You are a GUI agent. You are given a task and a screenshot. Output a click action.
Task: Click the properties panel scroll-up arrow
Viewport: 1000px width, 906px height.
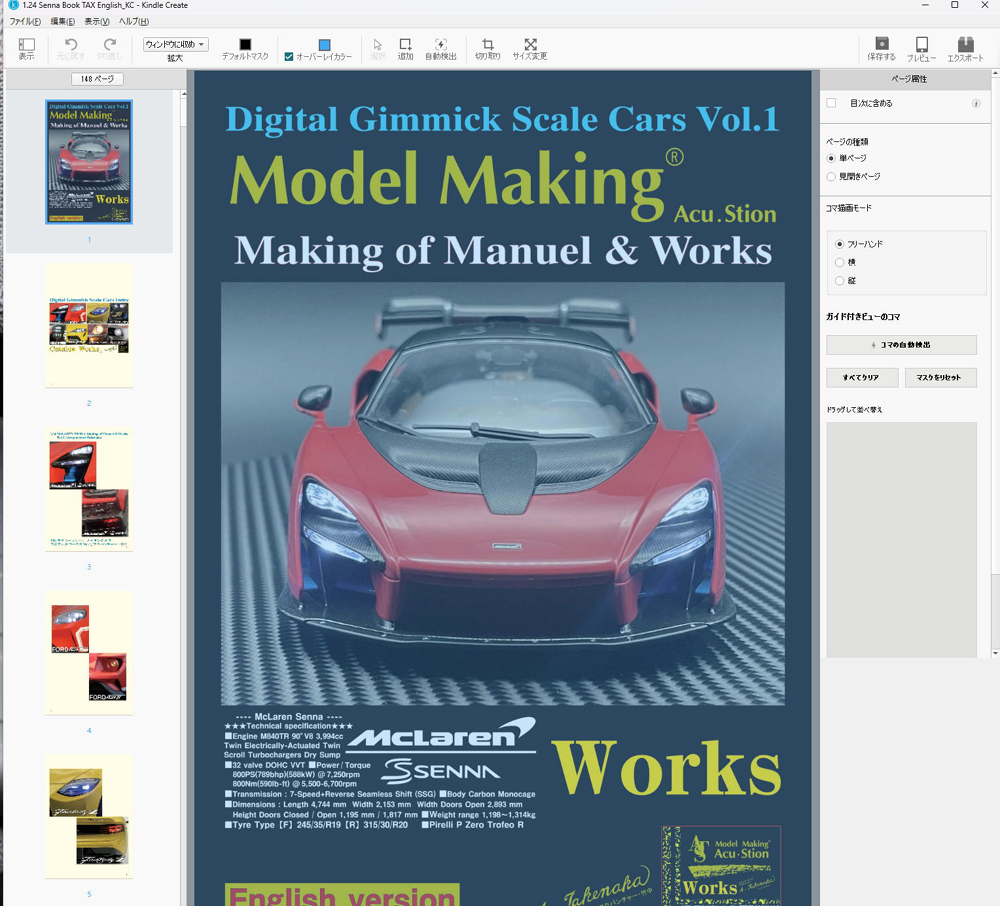996,74
